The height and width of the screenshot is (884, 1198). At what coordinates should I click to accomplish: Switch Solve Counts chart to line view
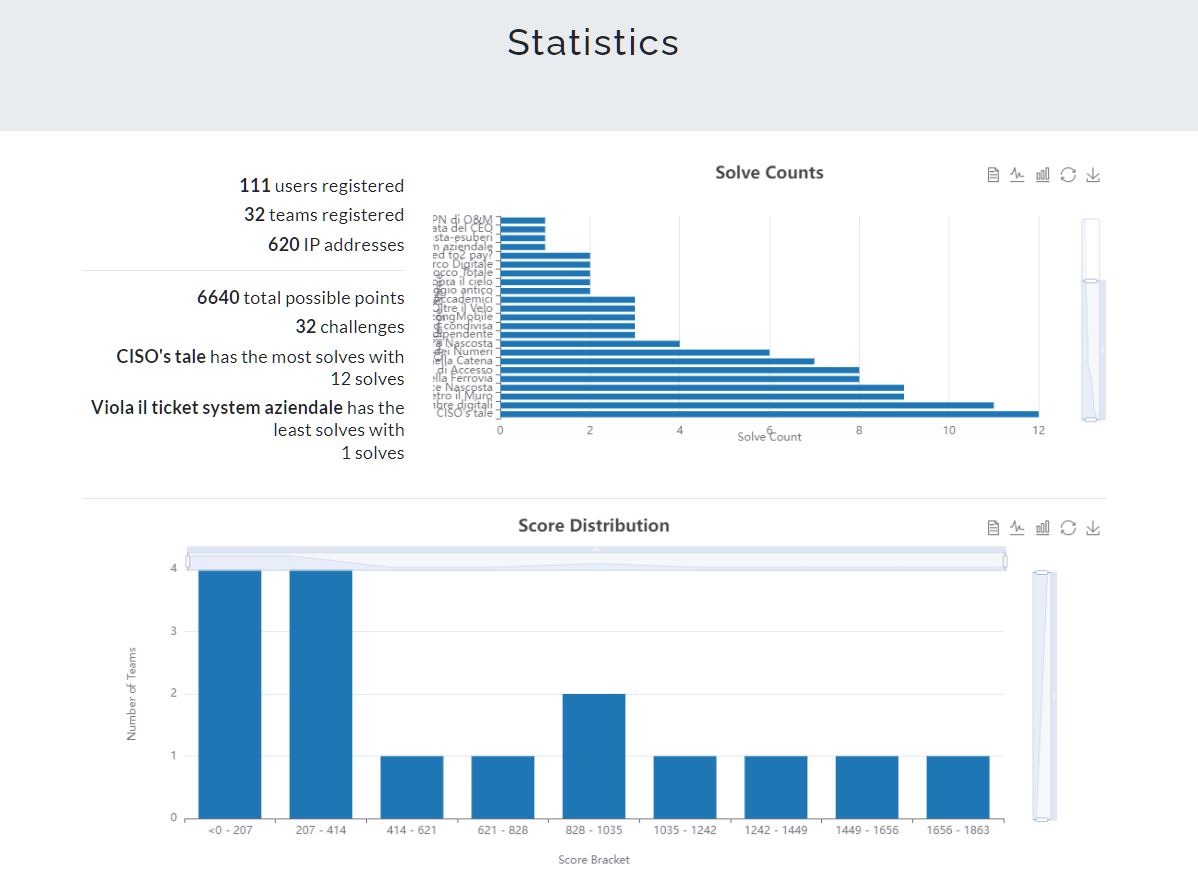(x=1018, y=175)
